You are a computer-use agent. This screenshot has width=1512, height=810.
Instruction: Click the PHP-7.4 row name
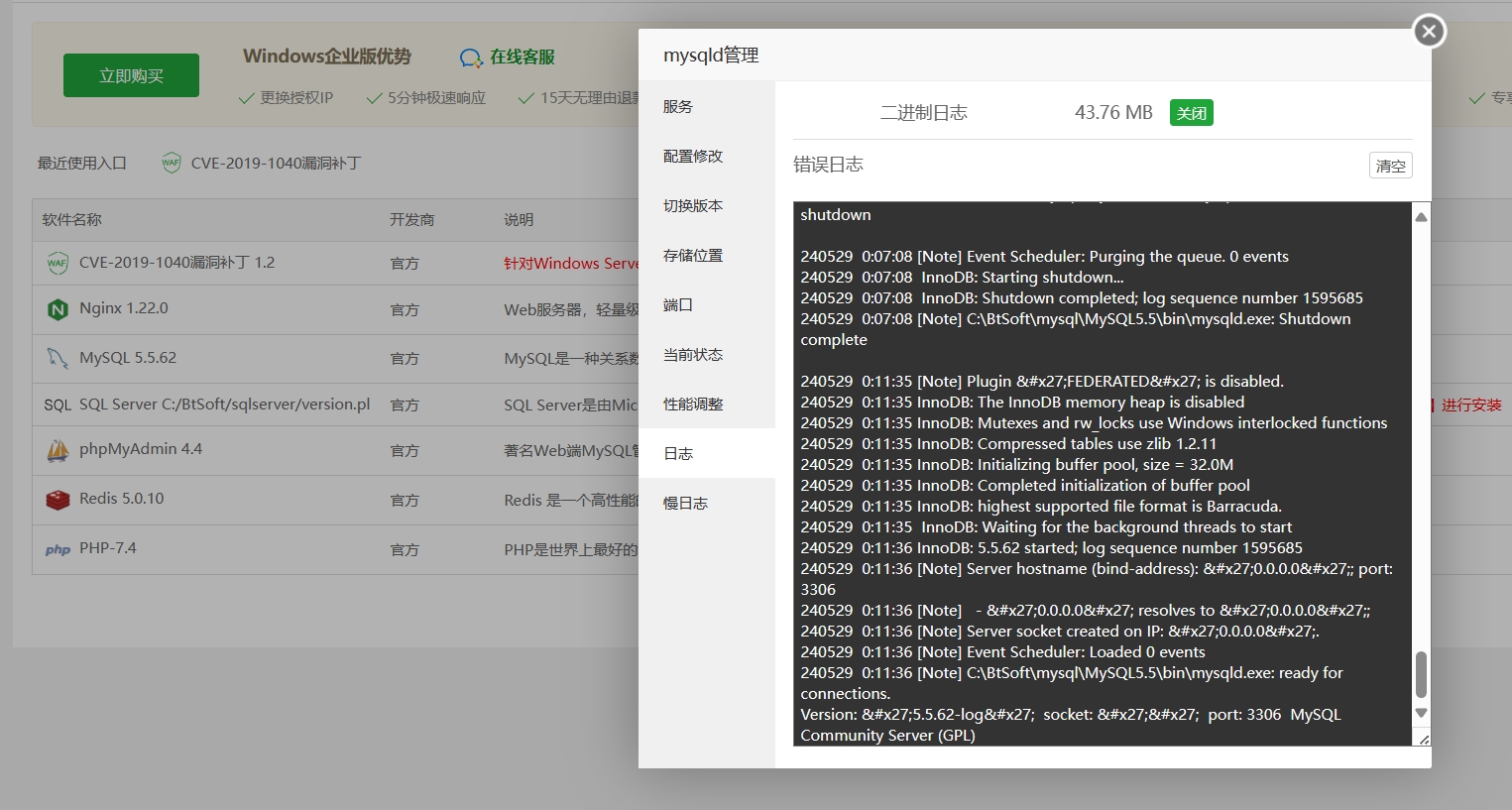108,548
